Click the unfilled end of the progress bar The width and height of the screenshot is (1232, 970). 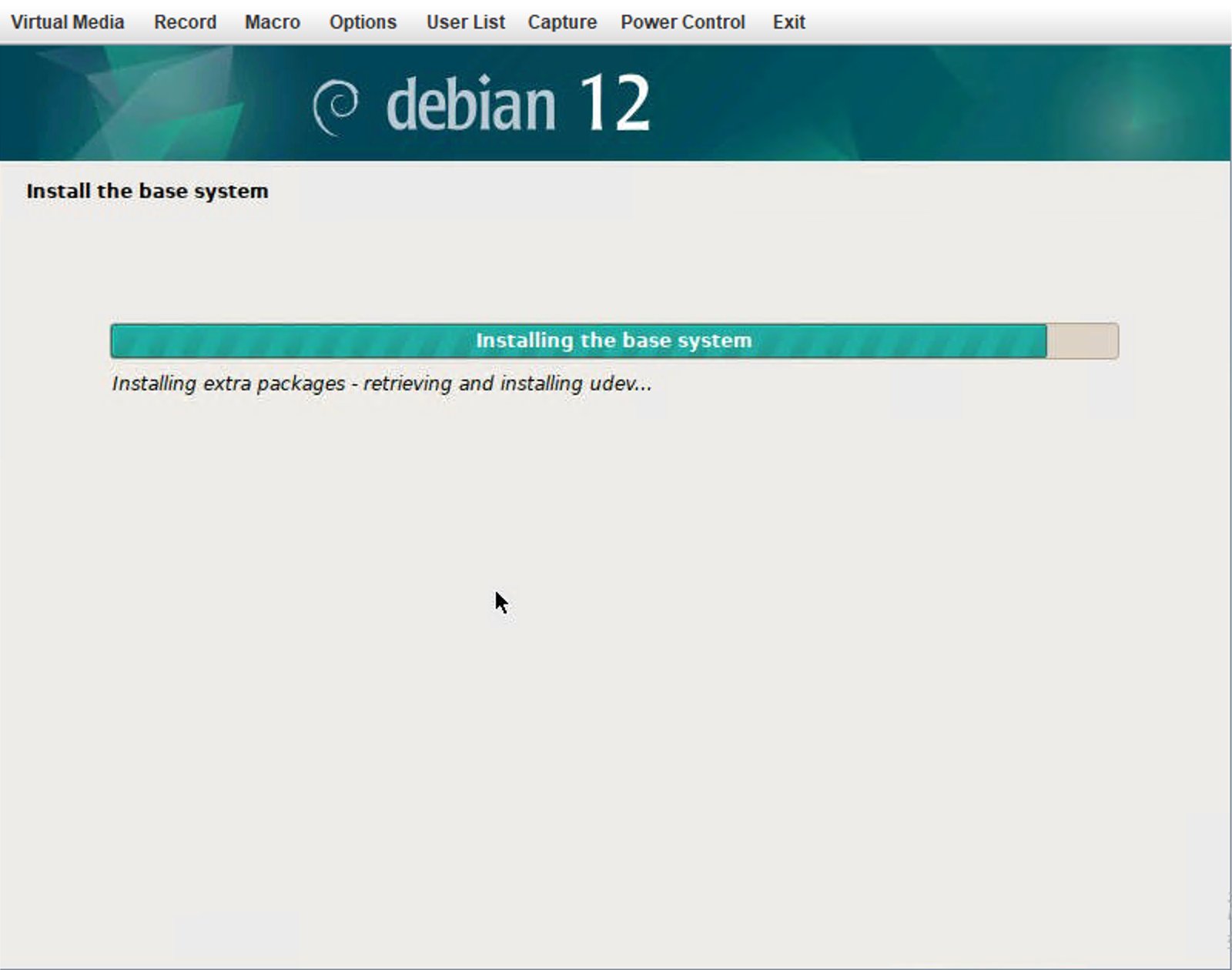[1082, 341]
